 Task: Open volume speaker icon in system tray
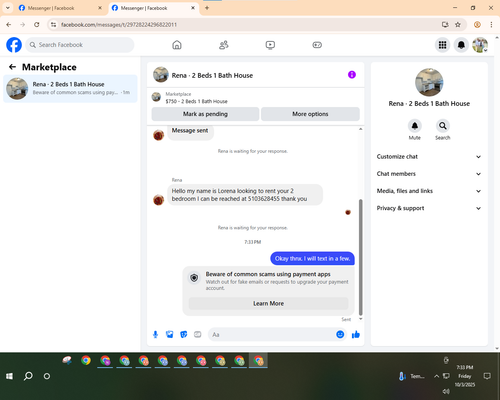point(446,391)
